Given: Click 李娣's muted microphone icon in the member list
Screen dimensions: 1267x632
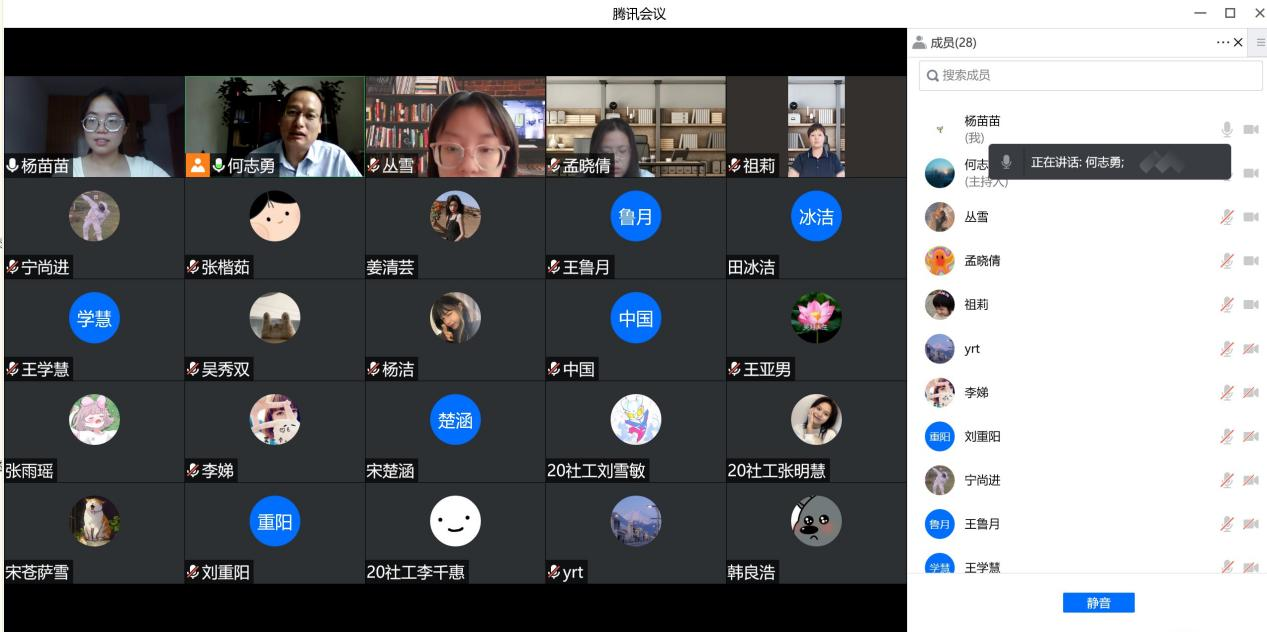Looking at the screenshot, I should (x=1227, y=393).
